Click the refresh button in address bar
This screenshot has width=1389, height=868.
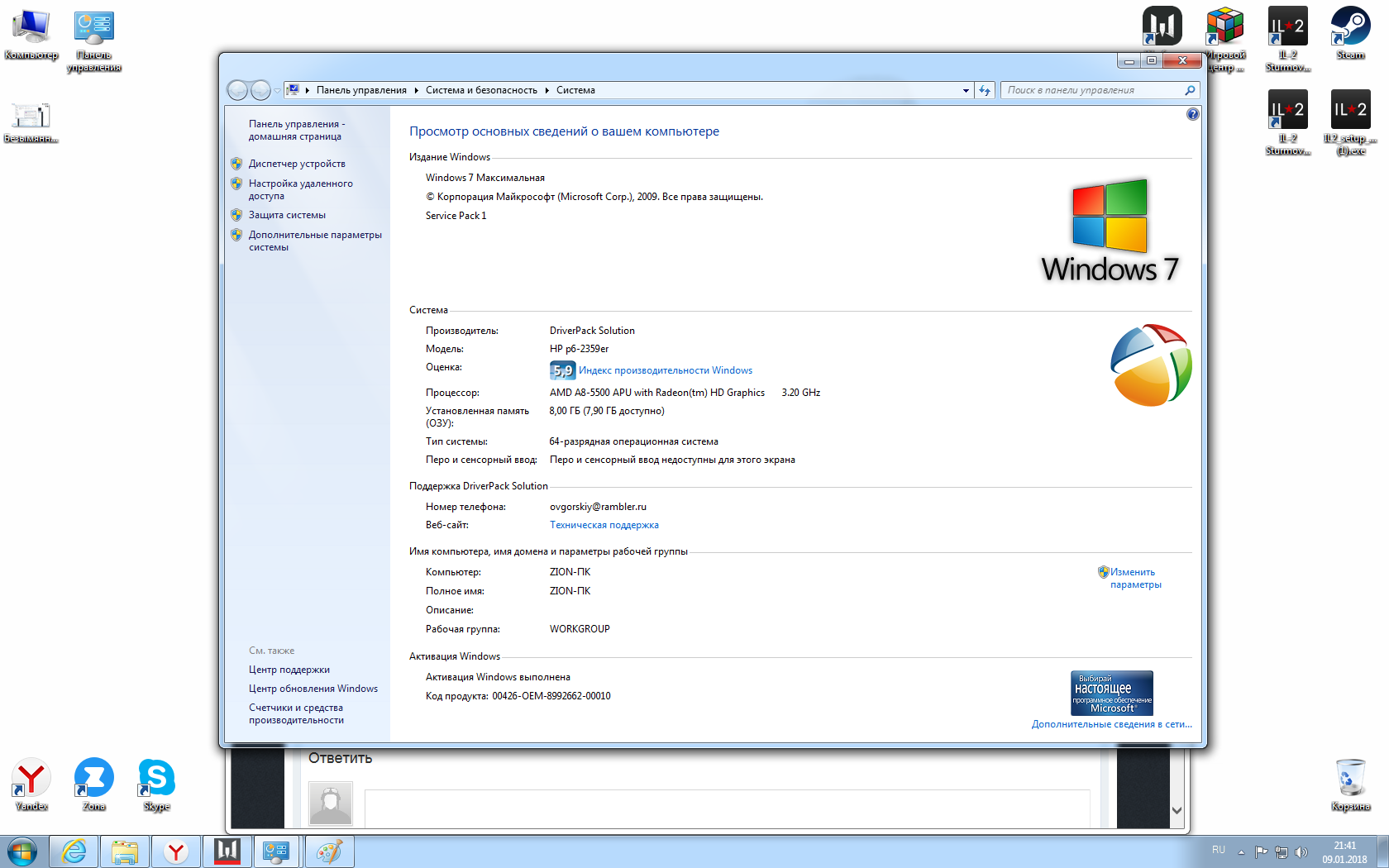[x=985, y=90]
